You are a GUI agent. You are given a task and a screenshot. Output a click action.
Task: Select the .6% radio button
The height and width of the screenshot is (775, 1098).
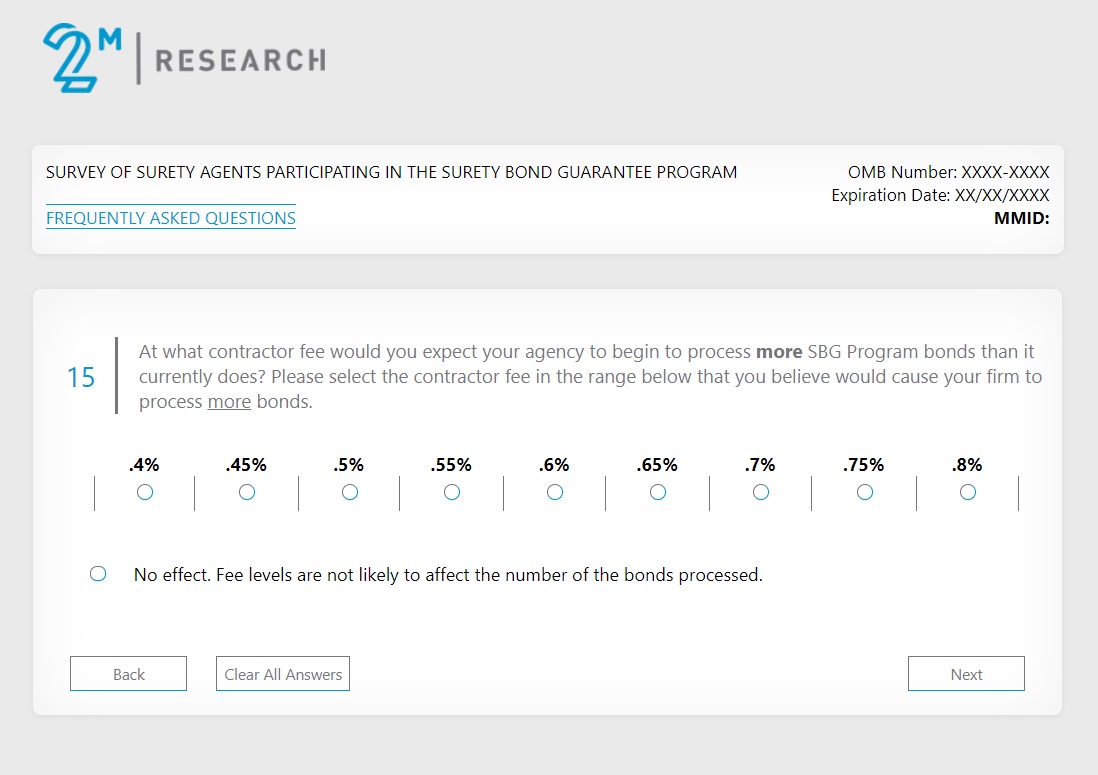[x=555, y=492]
